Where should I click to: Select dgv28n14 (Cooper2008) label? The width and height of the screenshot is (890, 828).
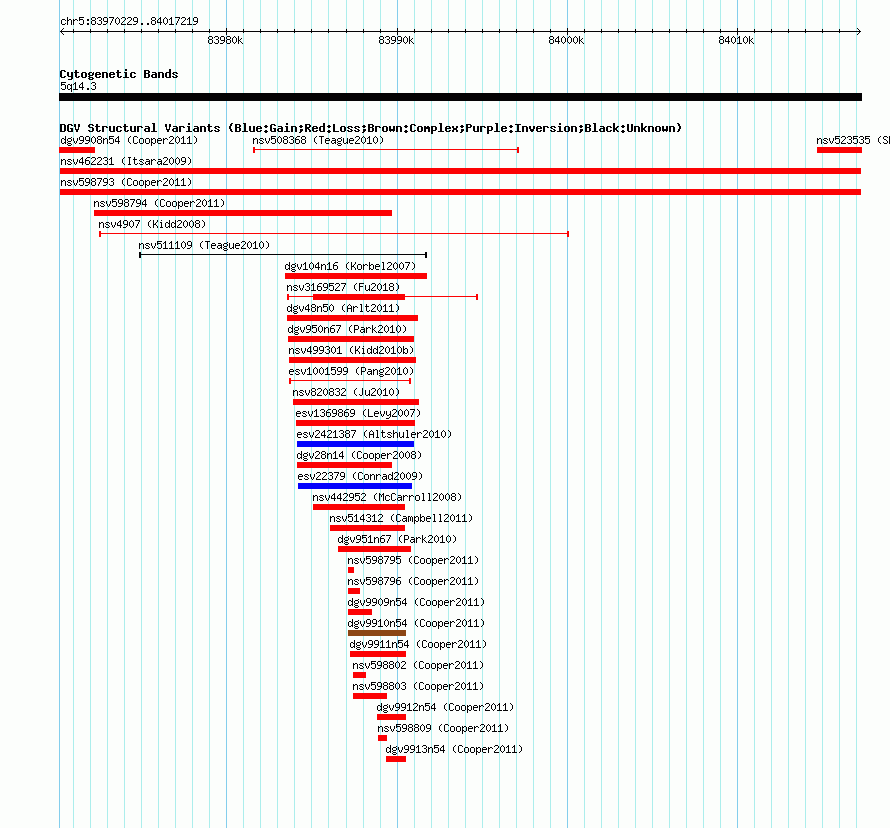pyautogui.click(x=359, y=455)
